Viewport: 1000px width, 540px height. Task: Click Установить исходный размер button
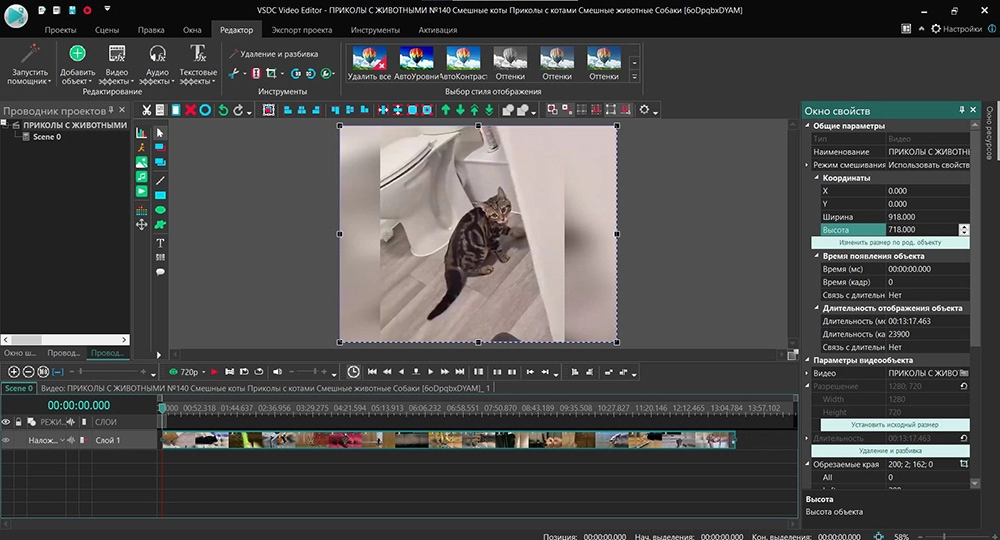[x=895, y=425]
